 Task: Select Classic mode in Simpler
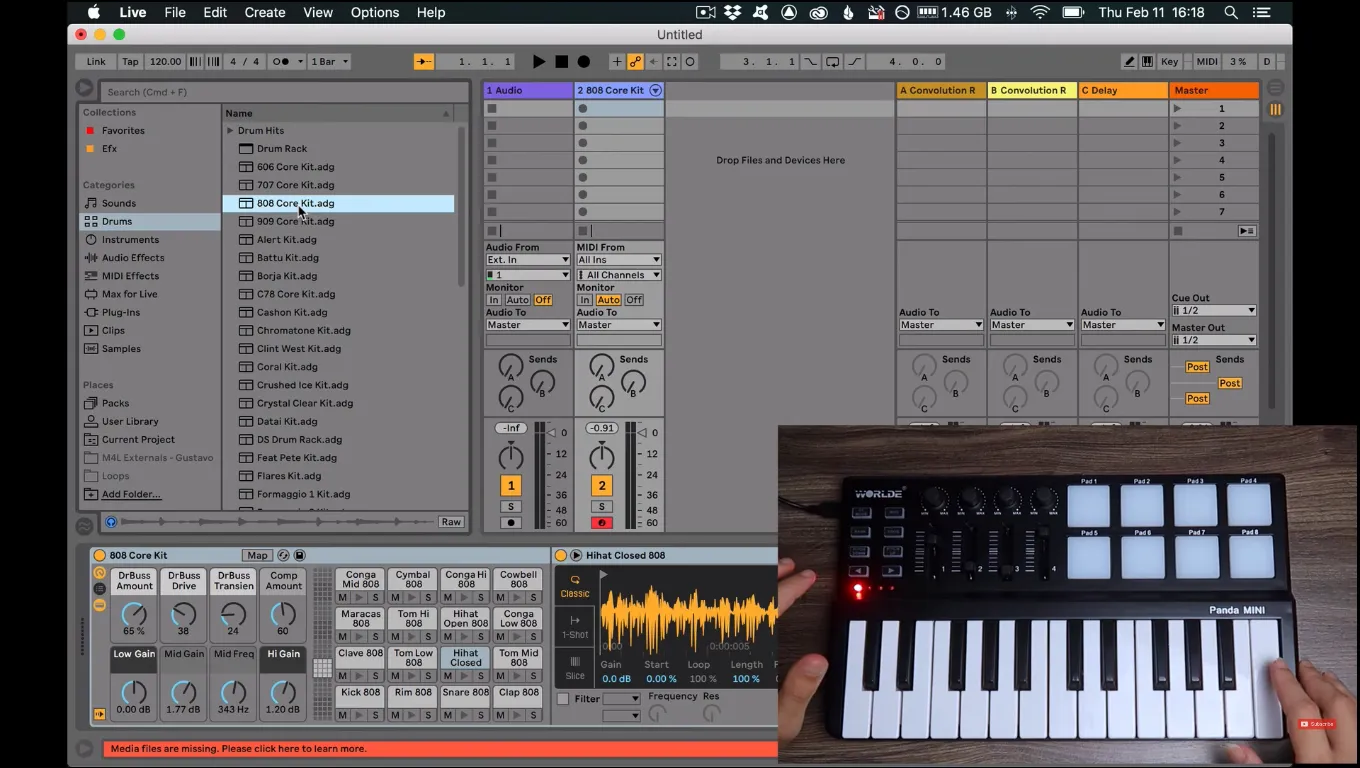pyautogui.click(x=575, y=586)
